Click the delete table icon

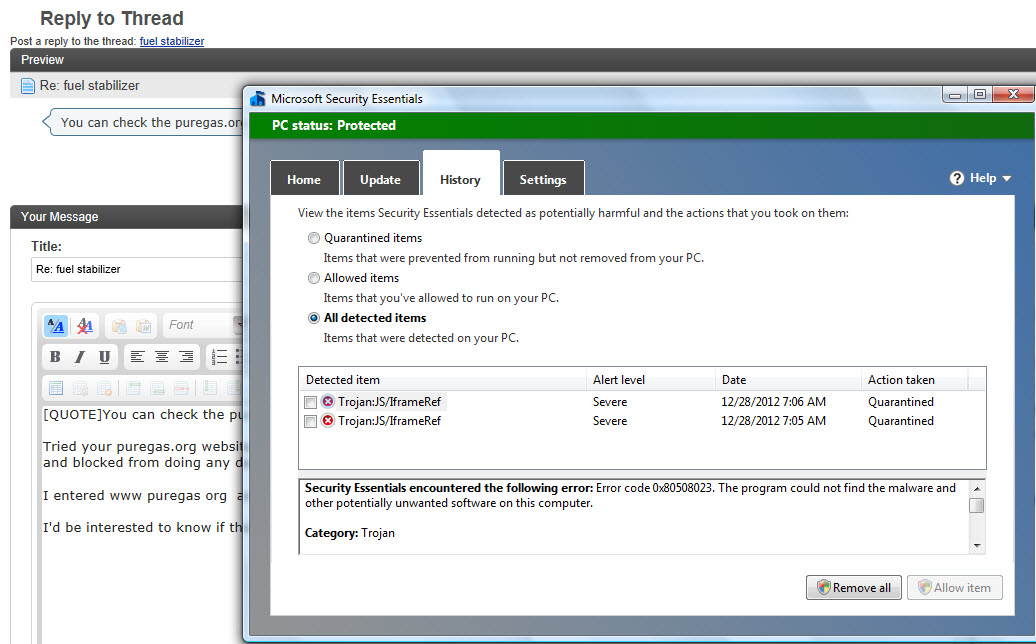pos(104,388)
